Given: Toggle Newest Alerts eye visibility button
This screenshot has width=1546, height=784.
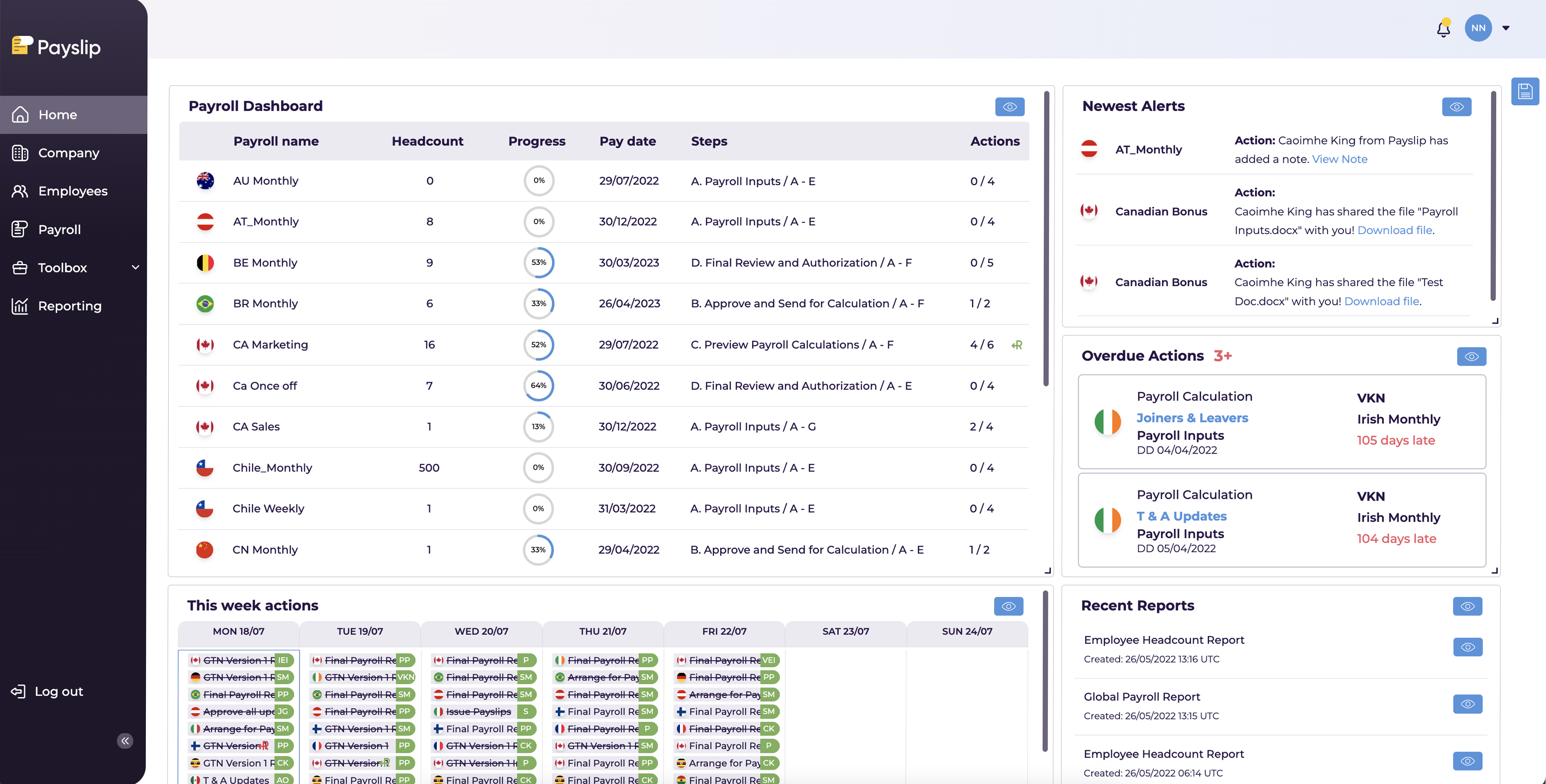Looking at the screenshot, I should tap(1456, 107).
